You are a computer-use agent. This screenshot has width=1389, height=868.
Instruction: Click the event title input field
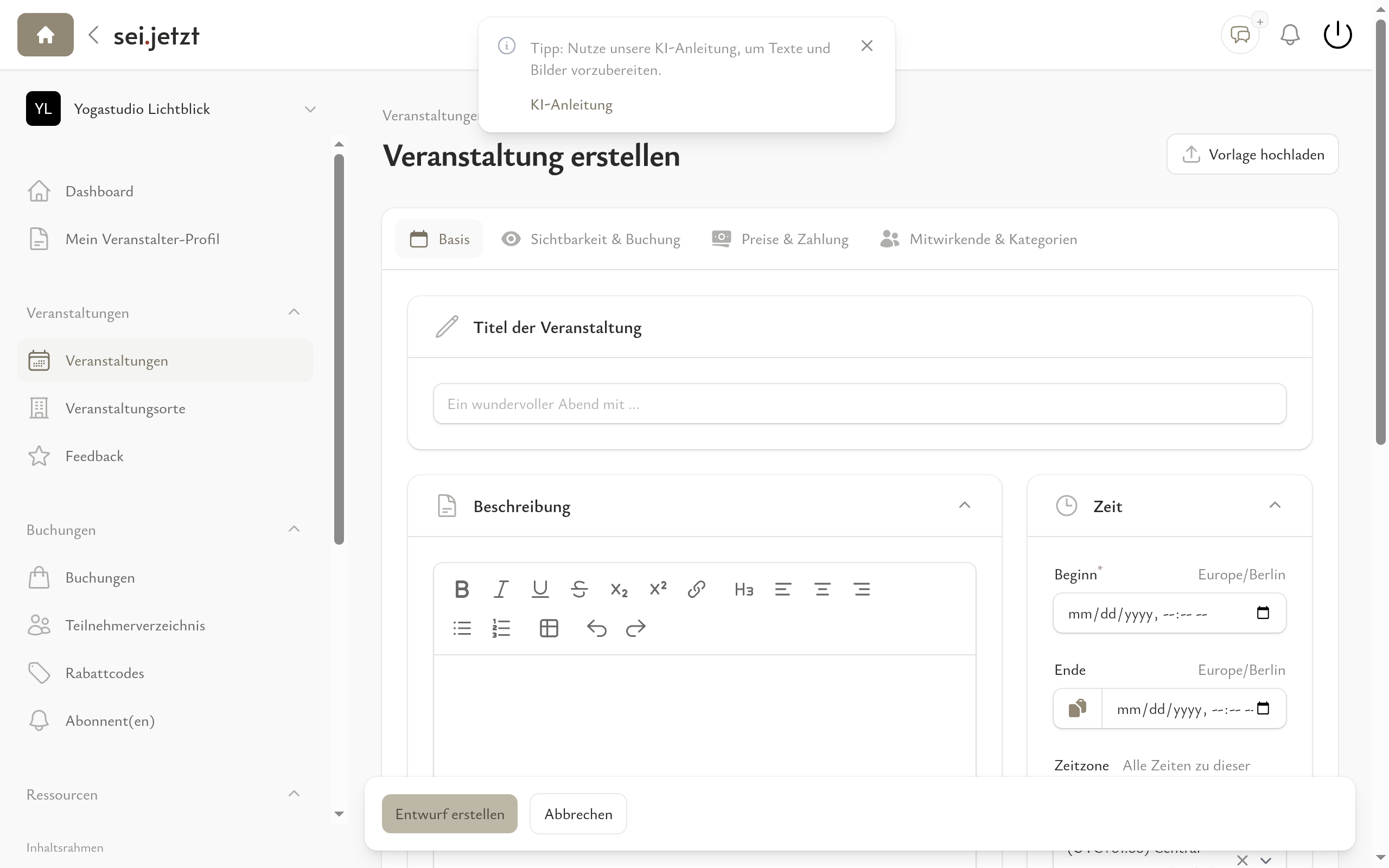tap(859, 404)
